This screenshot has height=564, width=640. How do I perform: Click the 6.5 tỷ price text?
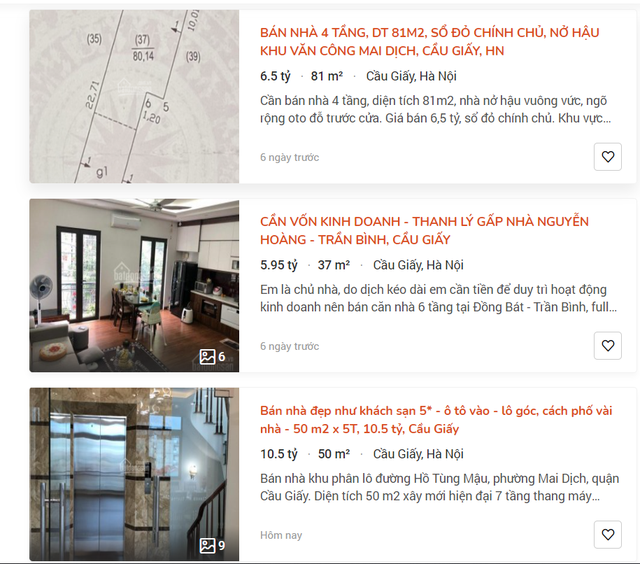tap(276, 76)
